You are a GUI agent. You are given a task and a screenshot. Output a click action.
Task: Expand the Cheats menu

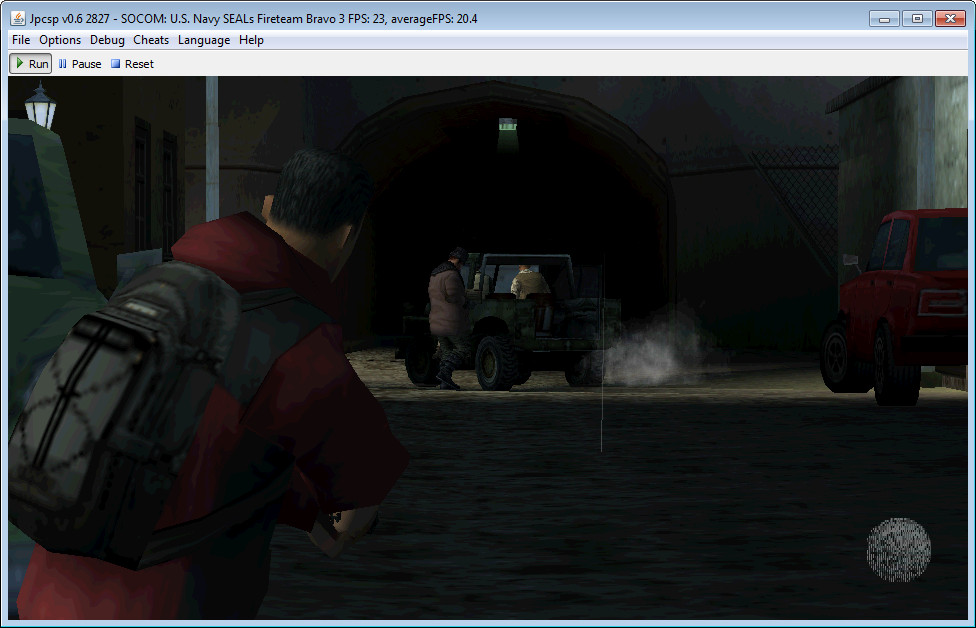pyautogui.click(x=151, y=40)
